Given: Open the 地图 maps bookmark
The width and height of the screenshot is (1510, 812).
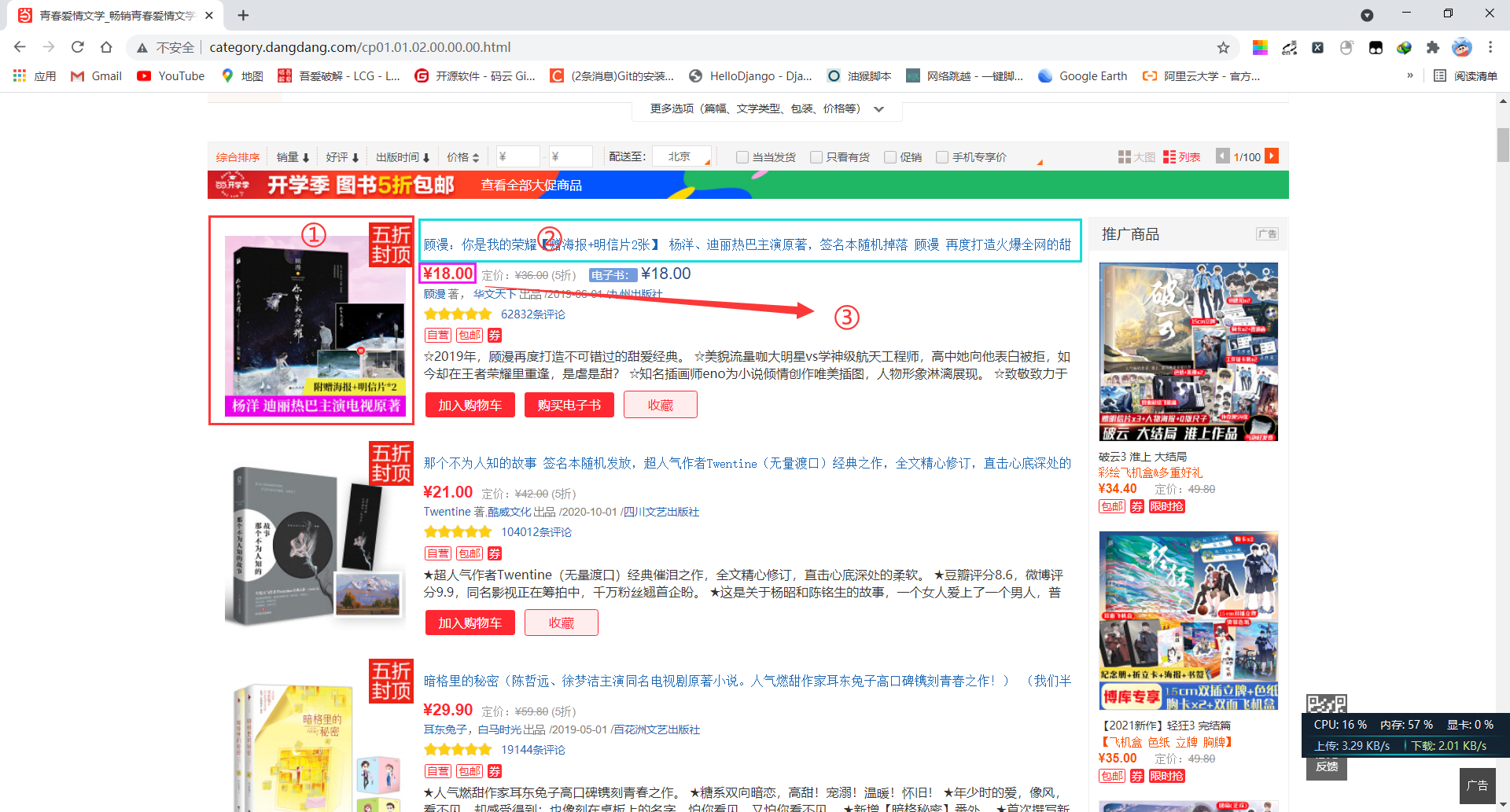Looking at the screenshot, I should point(242,76).
